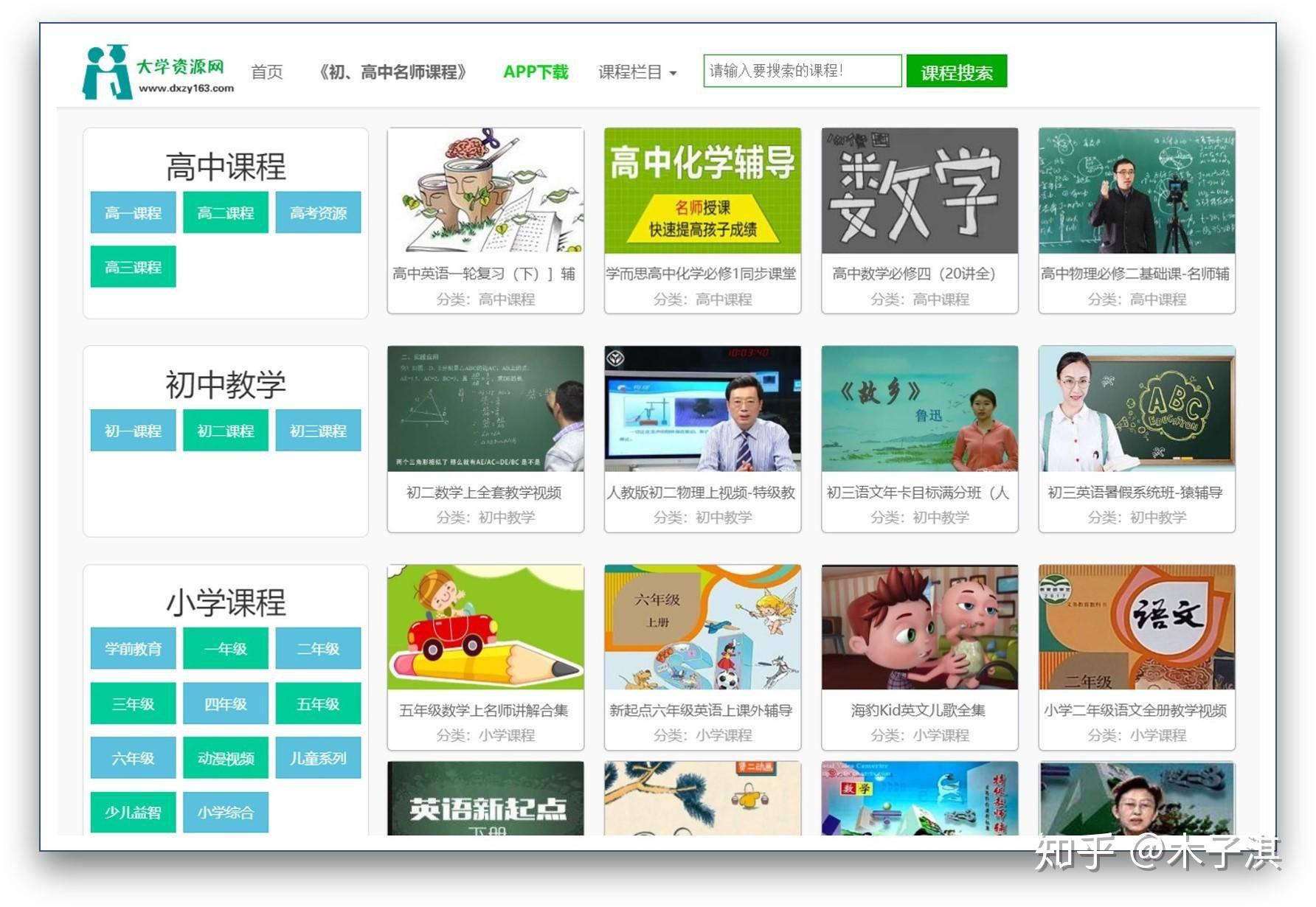Open the ABC Education course thumbnail
Screen dimensions: 1316x907
pos(1137,409)
